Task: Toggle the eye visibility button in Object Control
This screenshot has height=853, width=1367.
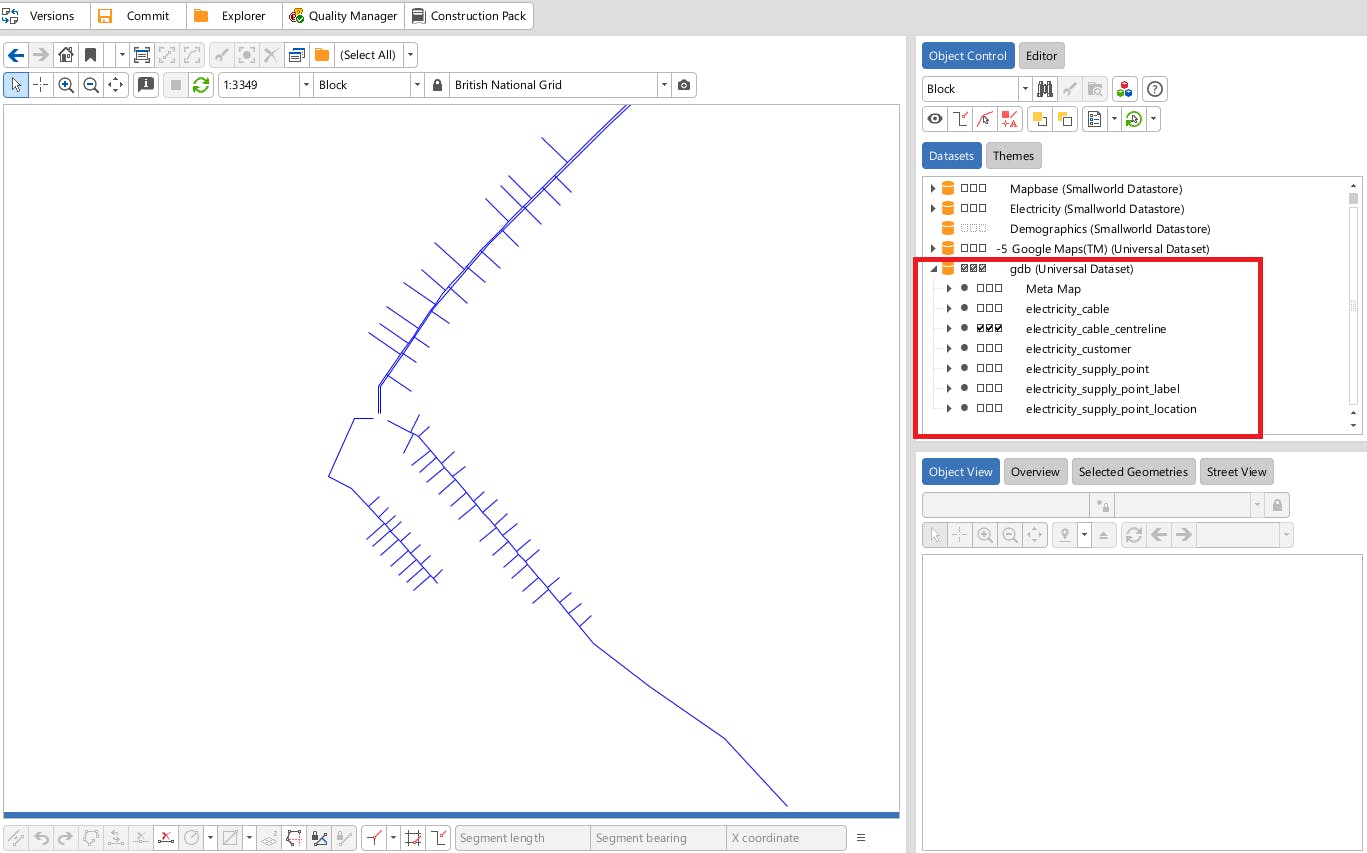Action: 935,119
